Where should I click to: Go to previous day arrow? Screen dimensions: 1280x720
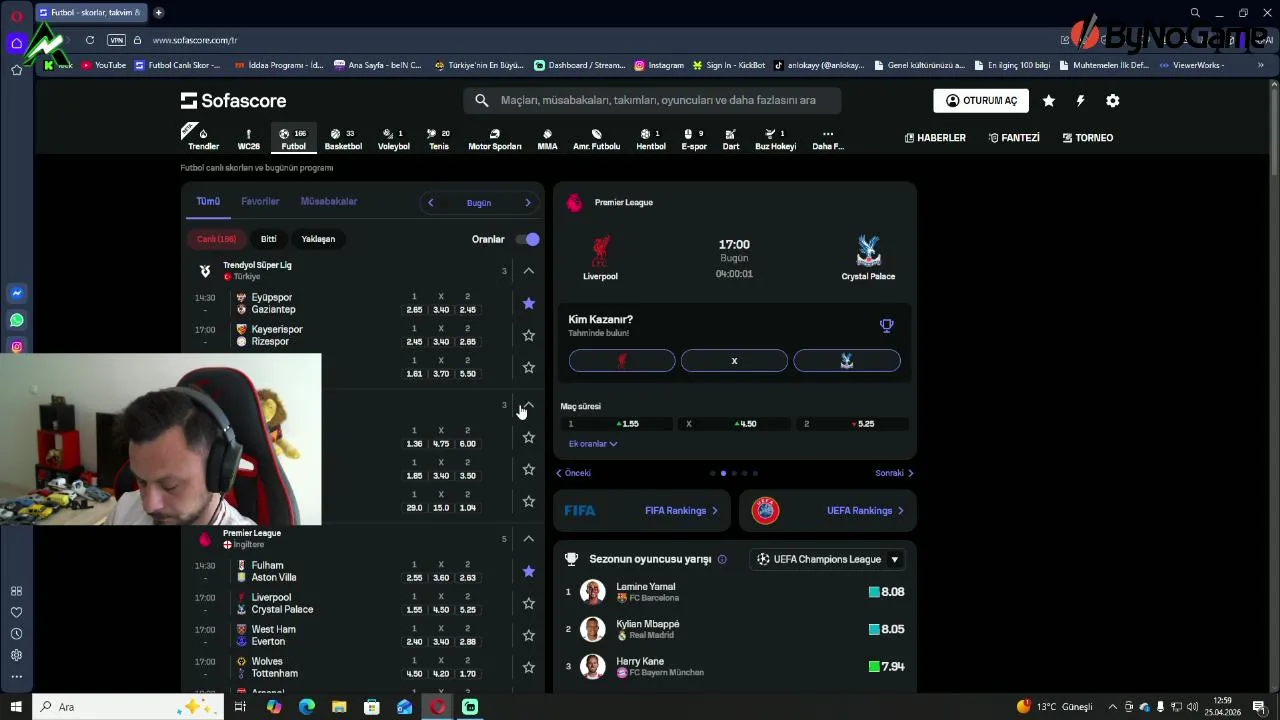(431, 203)
